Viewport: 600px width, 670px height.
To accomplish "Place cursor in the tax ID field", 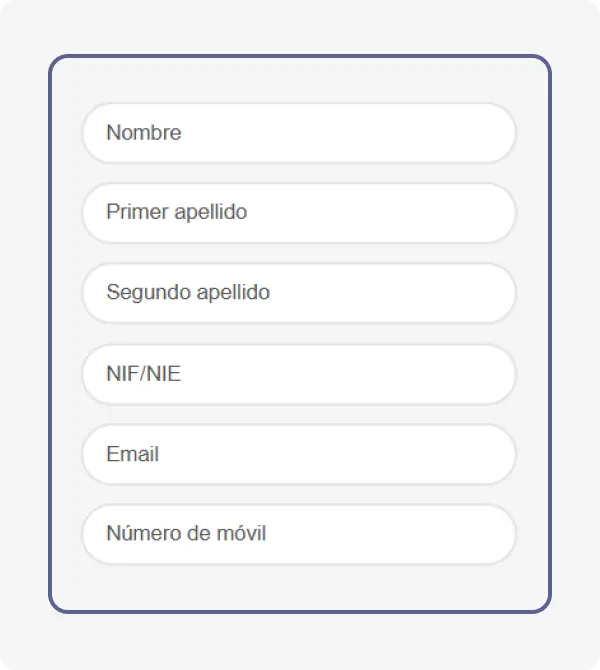I will (x=298, y=374).
